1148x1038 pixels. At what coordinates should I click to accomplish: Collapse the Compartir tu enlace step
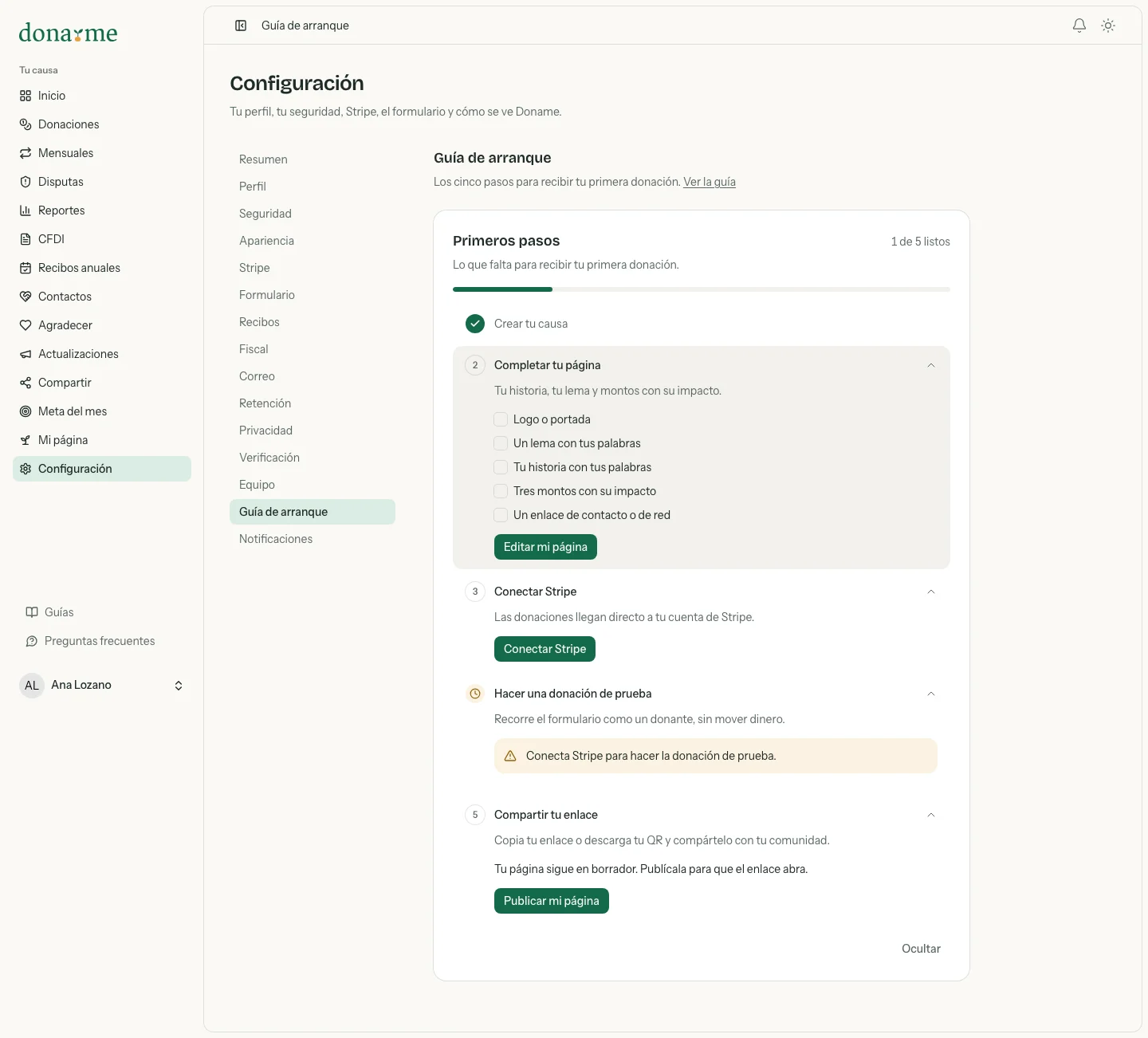[x=931, y=815]
